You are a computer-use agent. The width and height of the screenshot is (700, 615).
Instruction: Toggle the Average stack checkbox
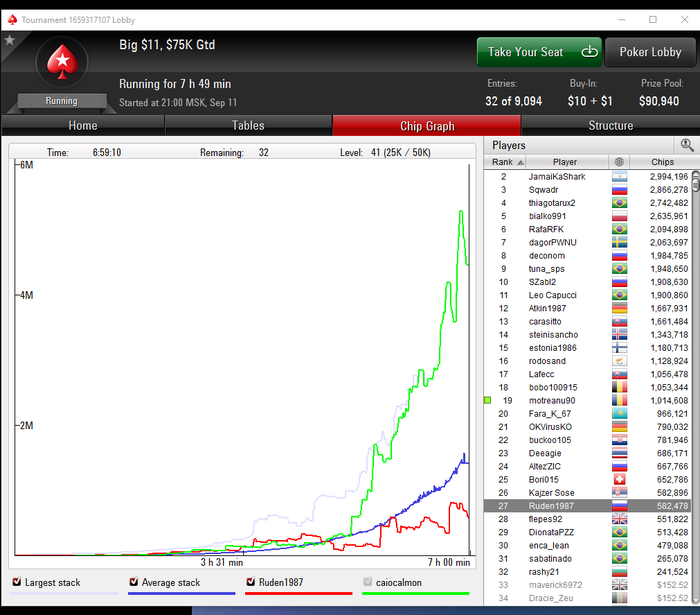click(x=133, y=582)
